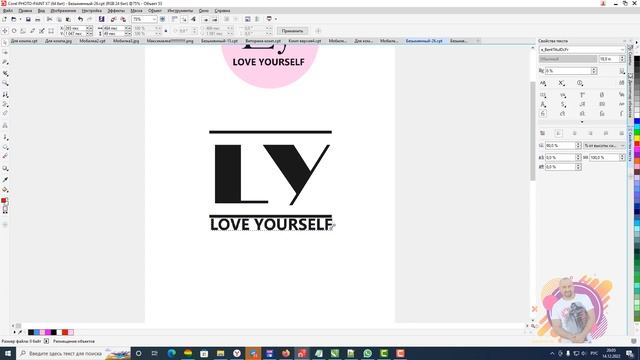Click the superscript position X icon
The height and width of the screenshot is (360, 640).
pyautogui.click(x=562, y=83)
